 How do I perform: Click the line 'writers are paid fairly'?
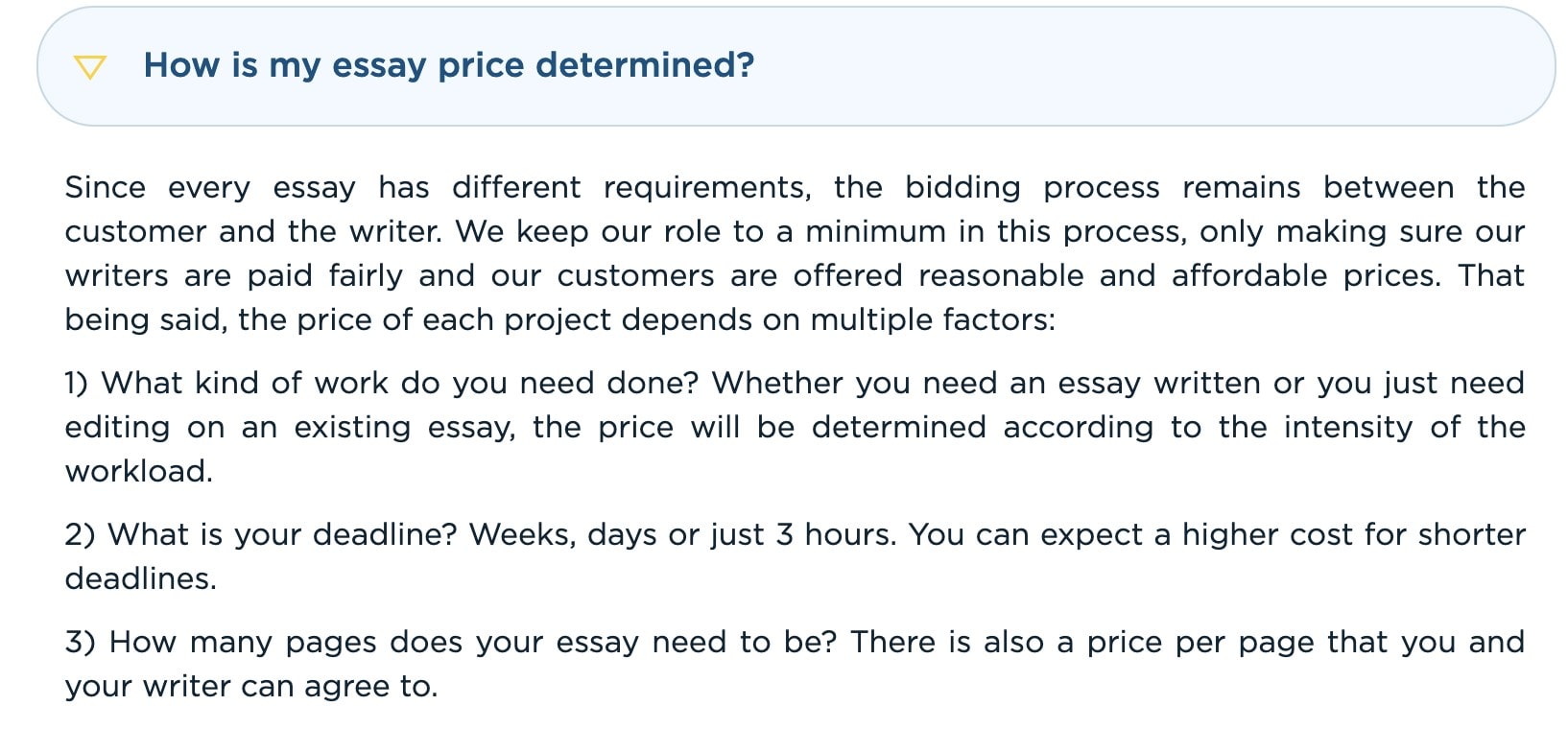pyautogui.click(x=795, y=275)
